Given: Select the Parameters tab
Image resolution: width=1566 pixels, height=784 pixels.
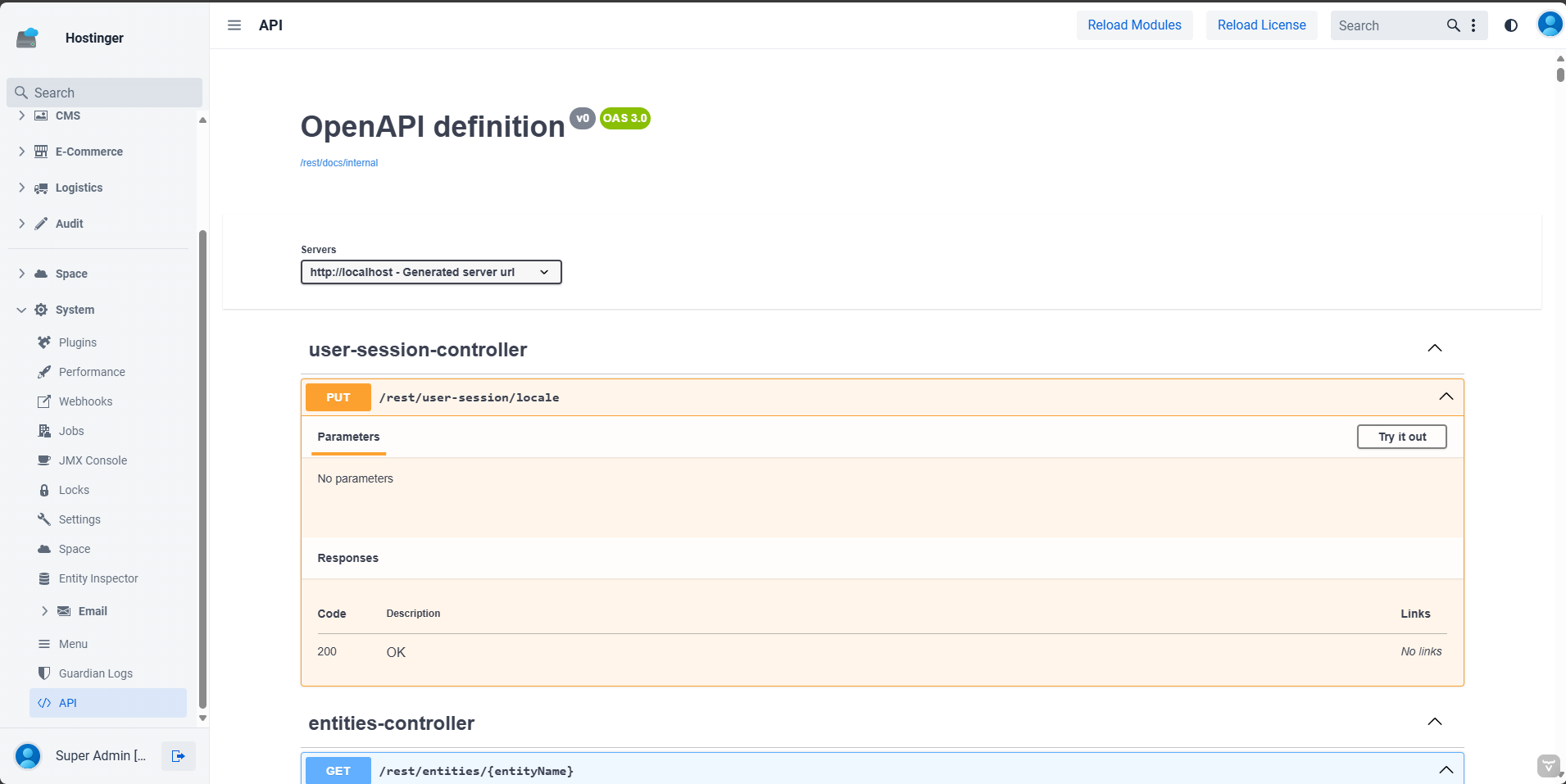Looking at the screenshot, I should (x=348, y=437).
